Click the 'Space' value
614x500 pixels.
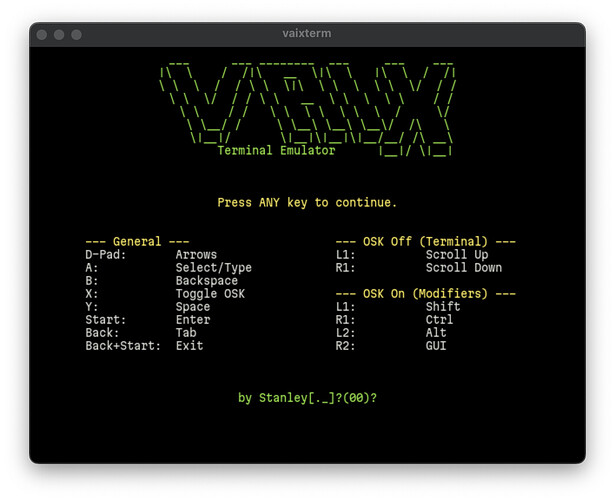tap(193, 307)
